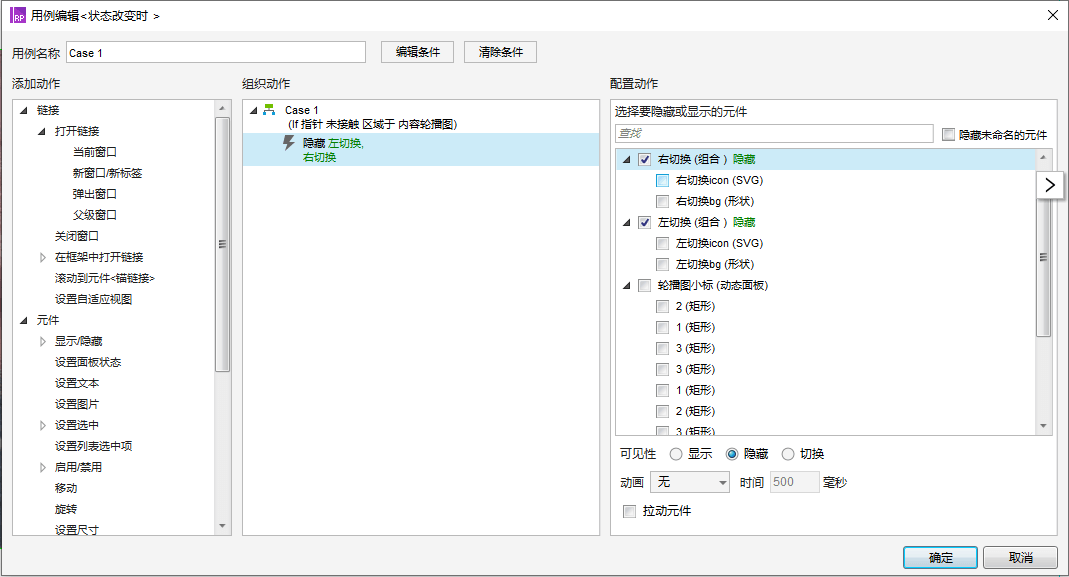
Task: Collapse the 元件 action category
Action: [24, 320]
